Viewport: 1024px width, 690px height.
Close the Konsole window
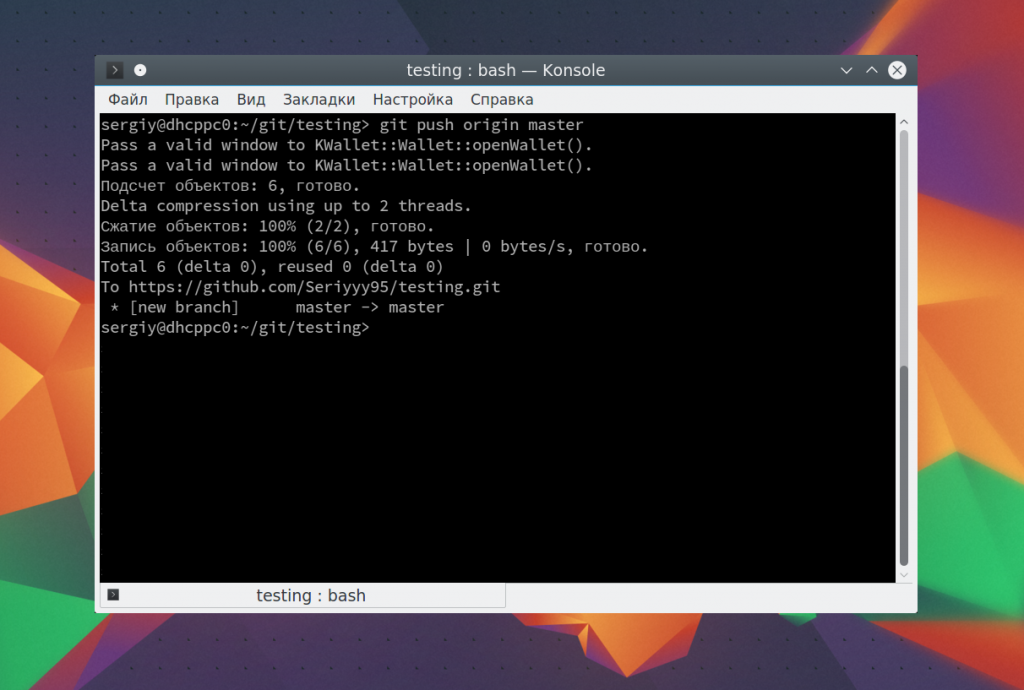click(897, 70)
